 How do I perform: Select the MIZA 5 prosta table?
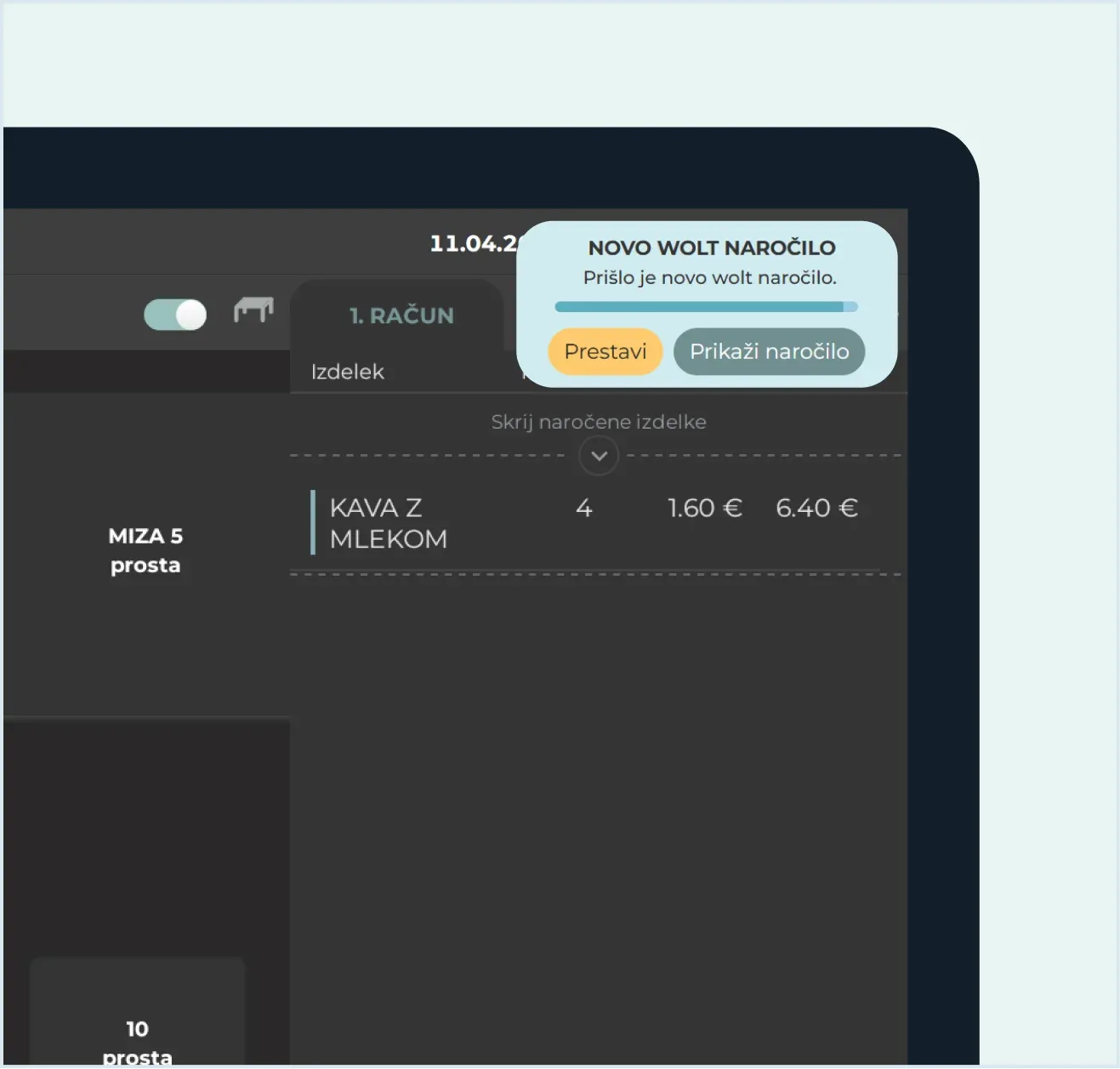[145, 550]
